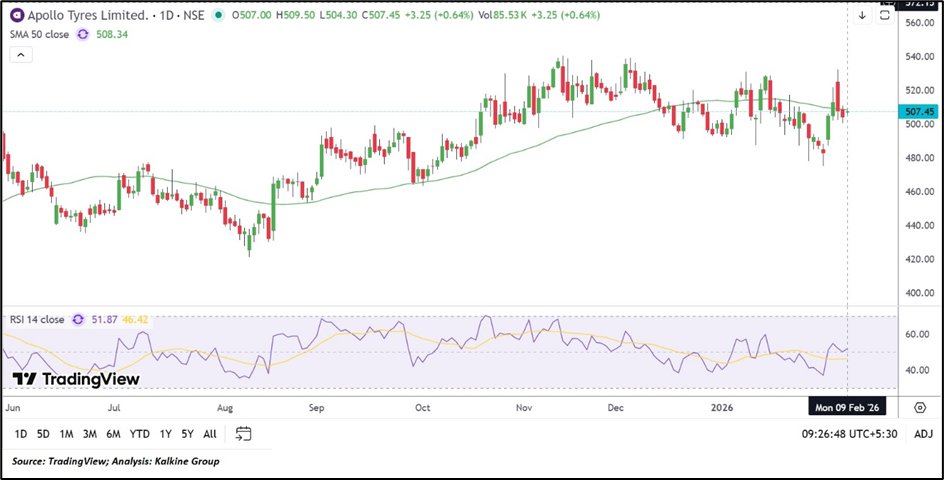
Task: Select the 3M time range
Action: coord(90,434)
